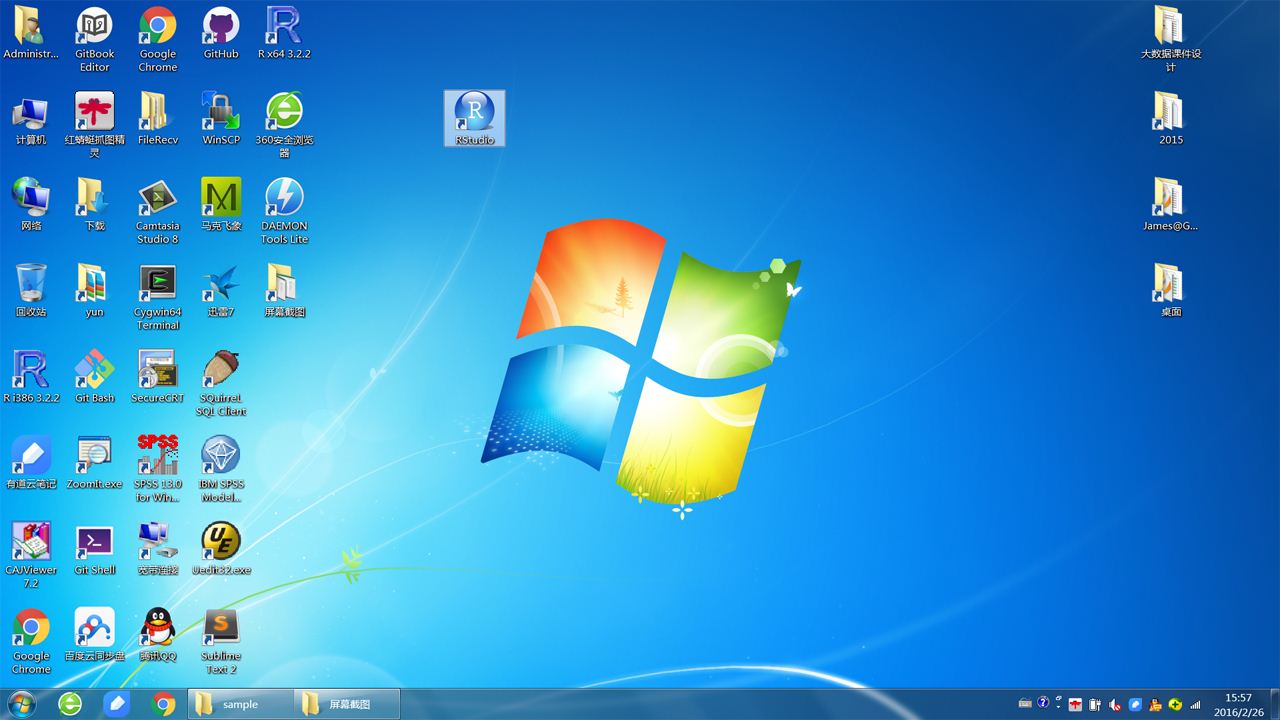Select the 回收站 recycle bin

point(31,291)
